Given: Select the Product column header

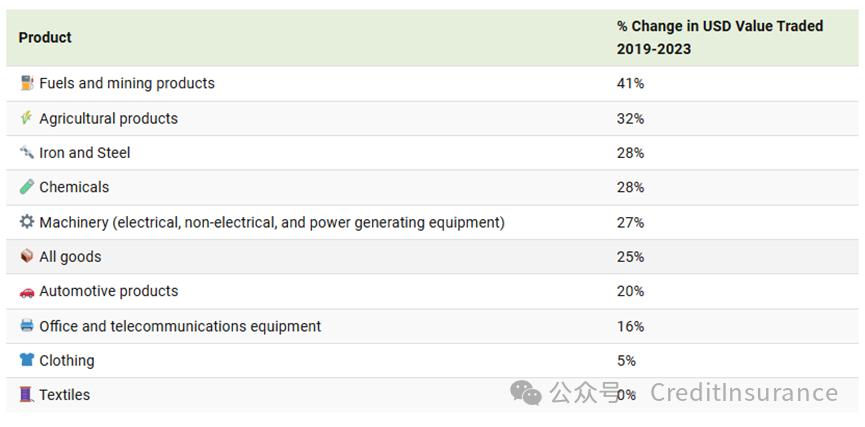Looking at the screenshot, I should click(x=45, y=38).
